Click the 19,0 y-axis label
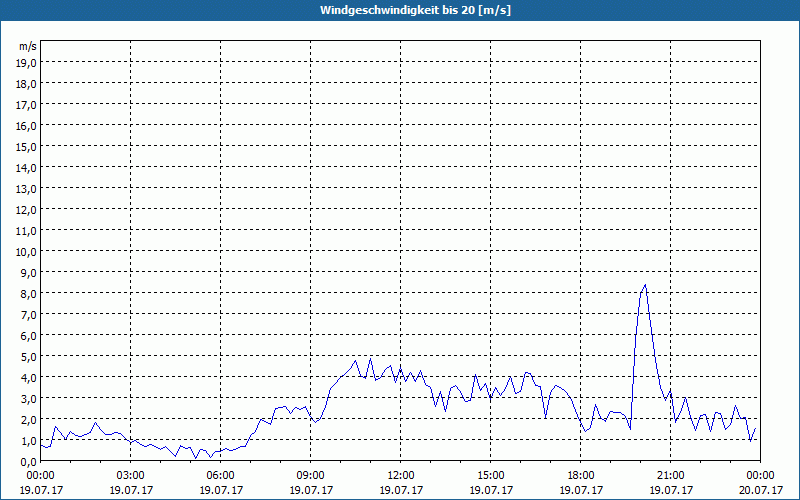This screenshot has width=800, height=500. tap(28, 62)
